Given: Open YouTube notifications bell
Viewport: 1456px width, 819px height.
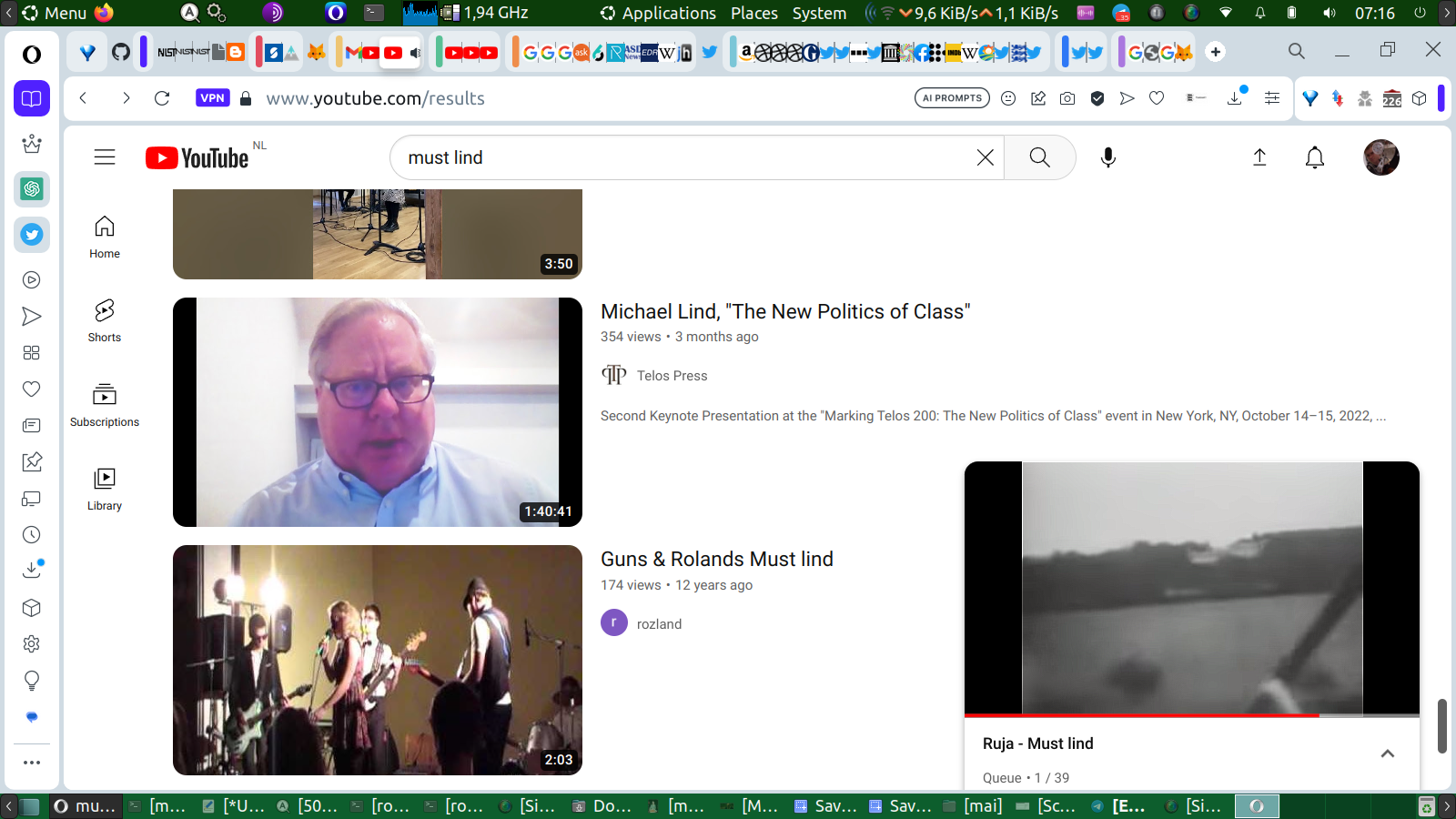Looking at the screenshot, I should [x=1315, y=157].
